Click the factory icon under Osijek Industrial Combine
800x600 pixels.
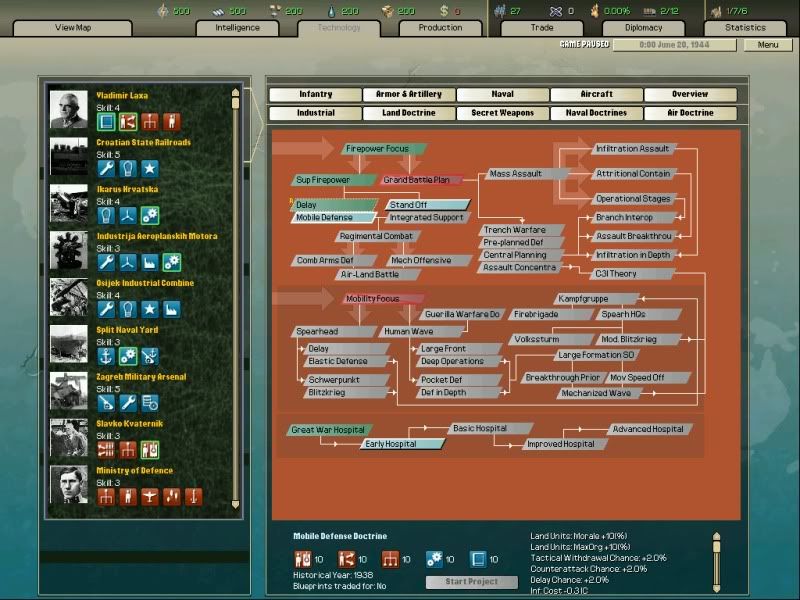click(x=171, y=309)
